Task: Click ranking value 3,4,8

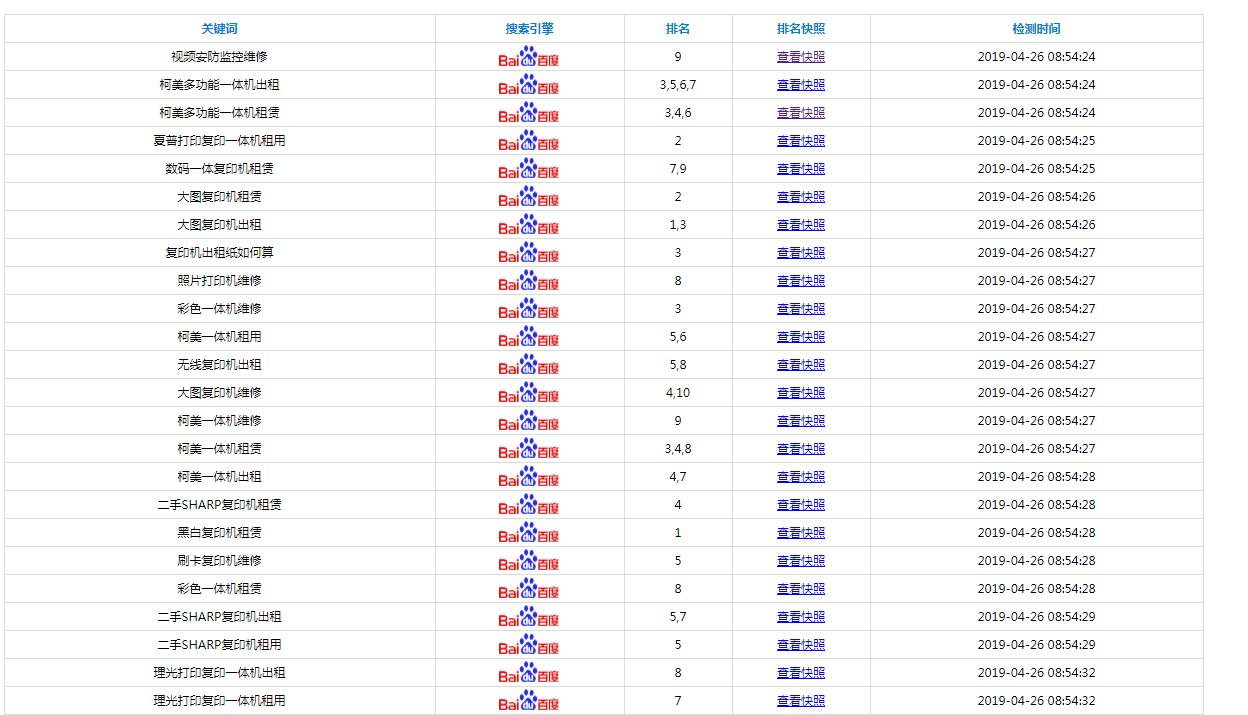Action: click(678, 449)
